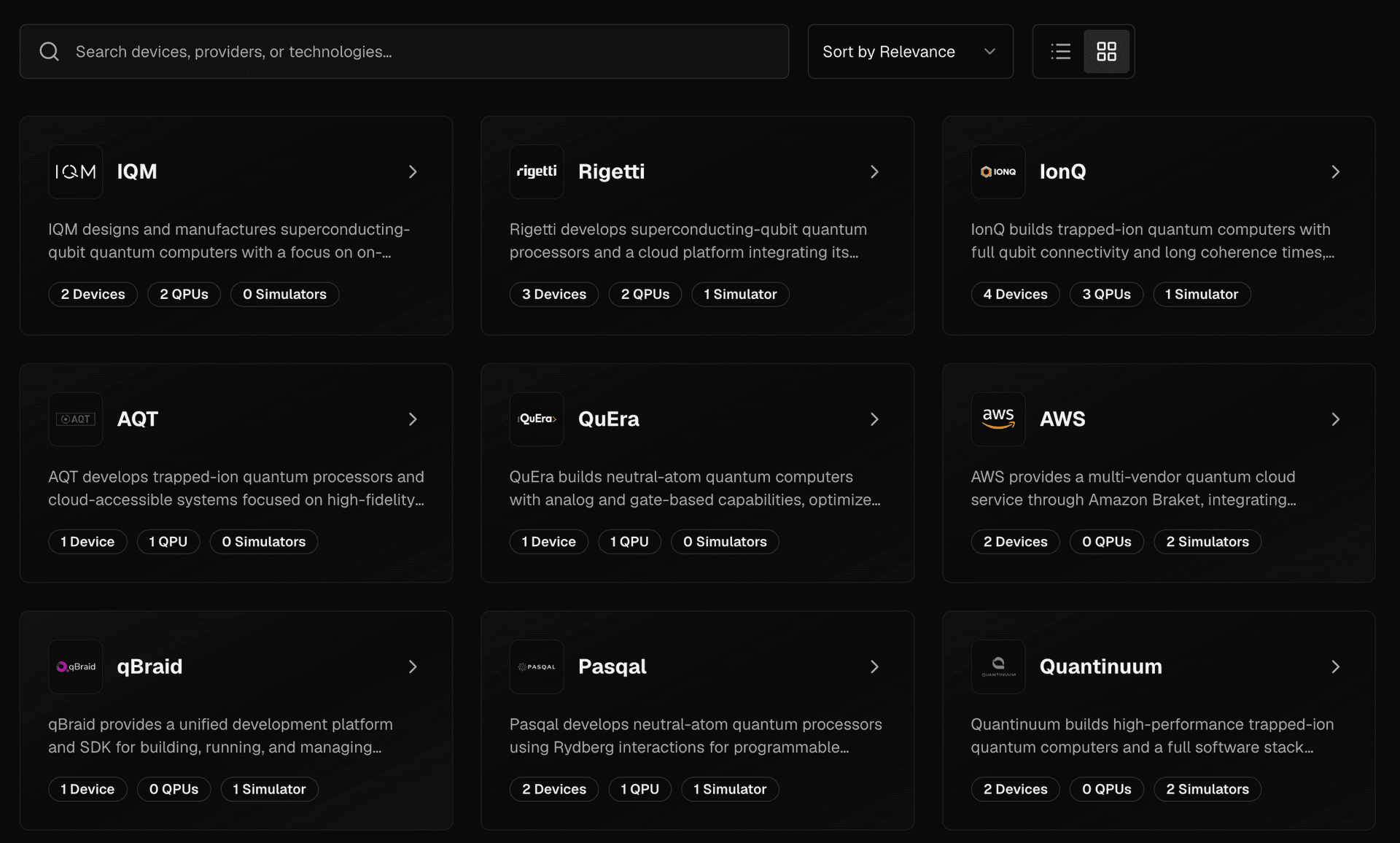Switch to grid view layout
Image resolution: width=1400 pixels, height=843 pixels.
pyautogui.click(x=1106, y=52)
